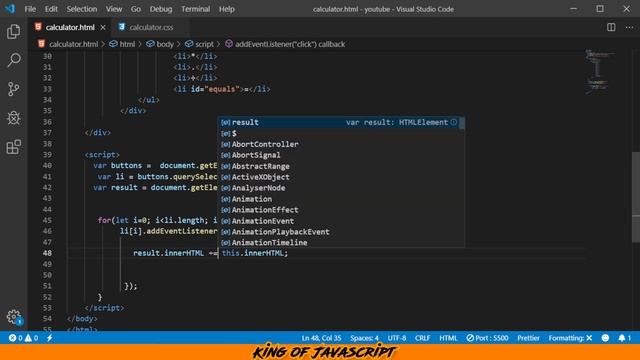The image size is (640, 360).
Task: Click the <script> tag on line 39
Action: point(102,155)
